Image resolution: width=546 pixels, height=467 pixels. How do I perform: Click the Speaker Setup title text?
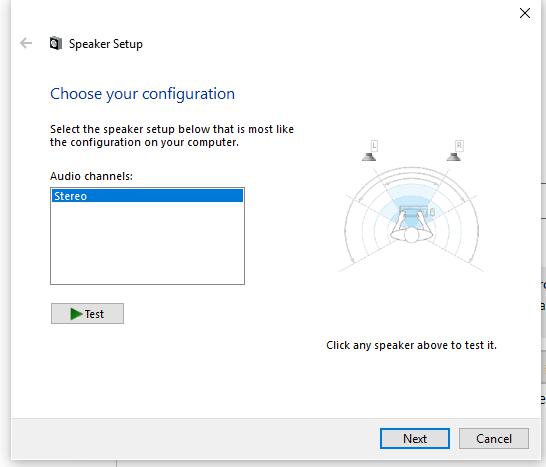tap(106, 44)
